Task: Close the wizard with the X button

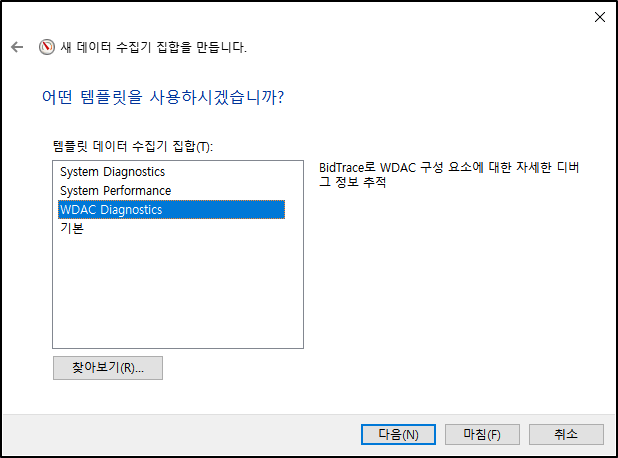Action: (599, 17)
